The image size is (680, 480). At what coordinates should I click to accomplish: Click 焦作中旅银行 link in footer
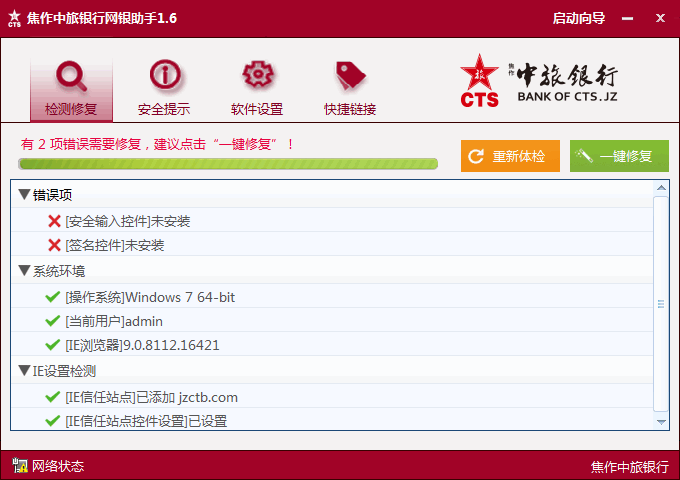(x=629, y=467)
